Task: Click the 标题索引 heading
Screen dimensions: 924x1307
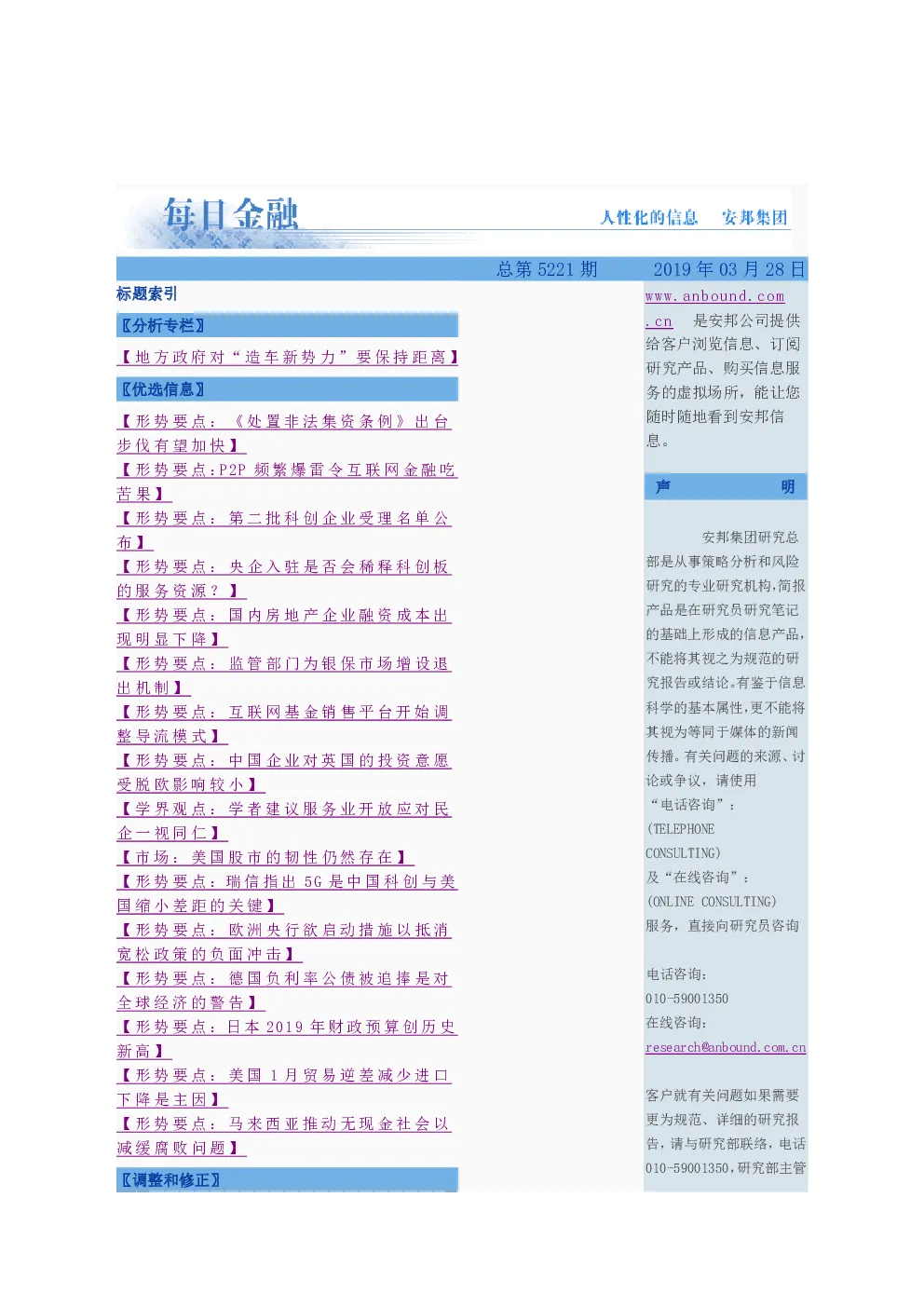Action: pos(147,294)
